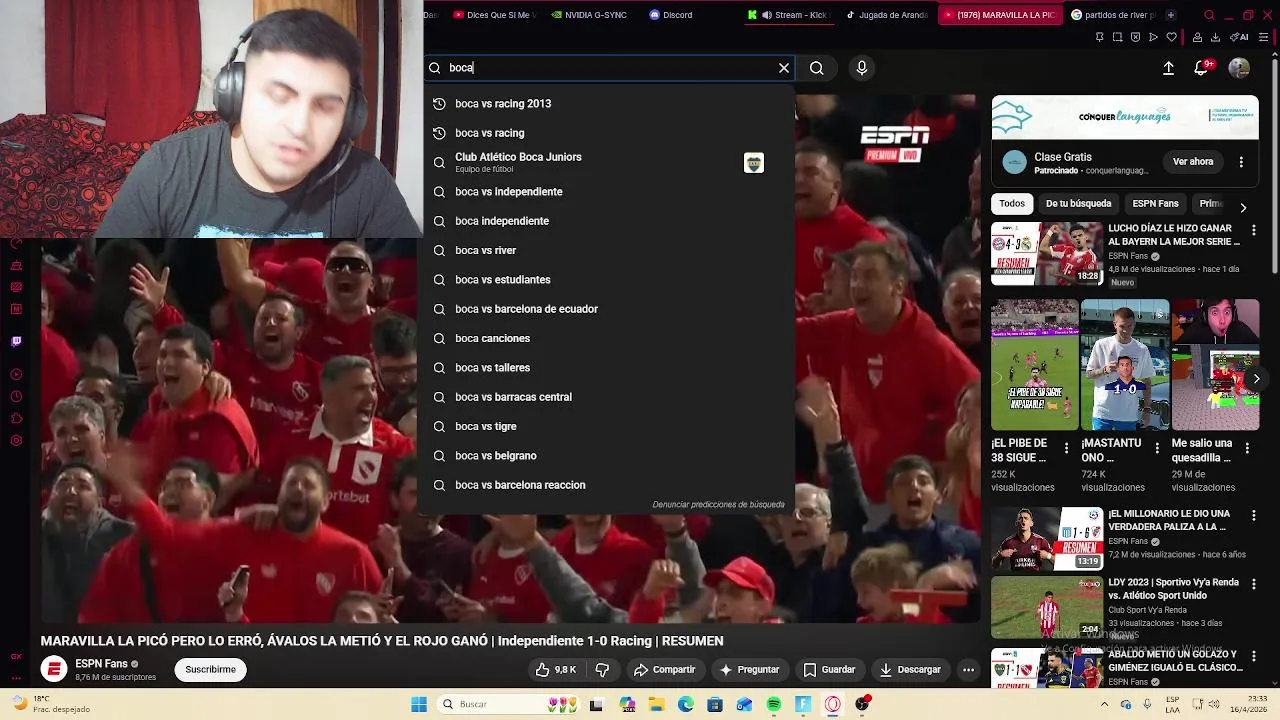The width and height of the screenshot is (1280, 720).
Task: Select the 'Todos' filter chip
Action: 1012,204
